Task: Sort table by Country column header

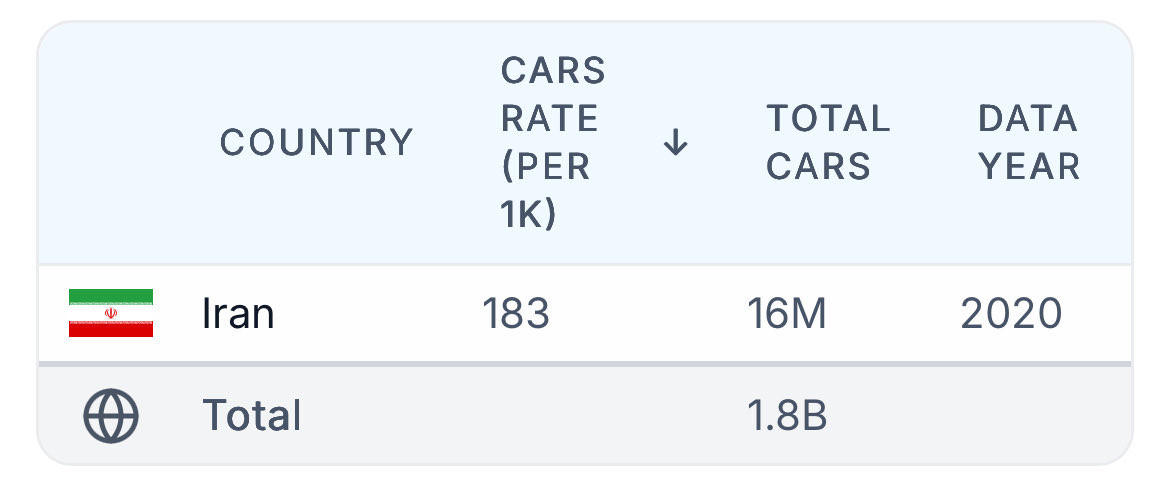Action: tap(316, 142)
